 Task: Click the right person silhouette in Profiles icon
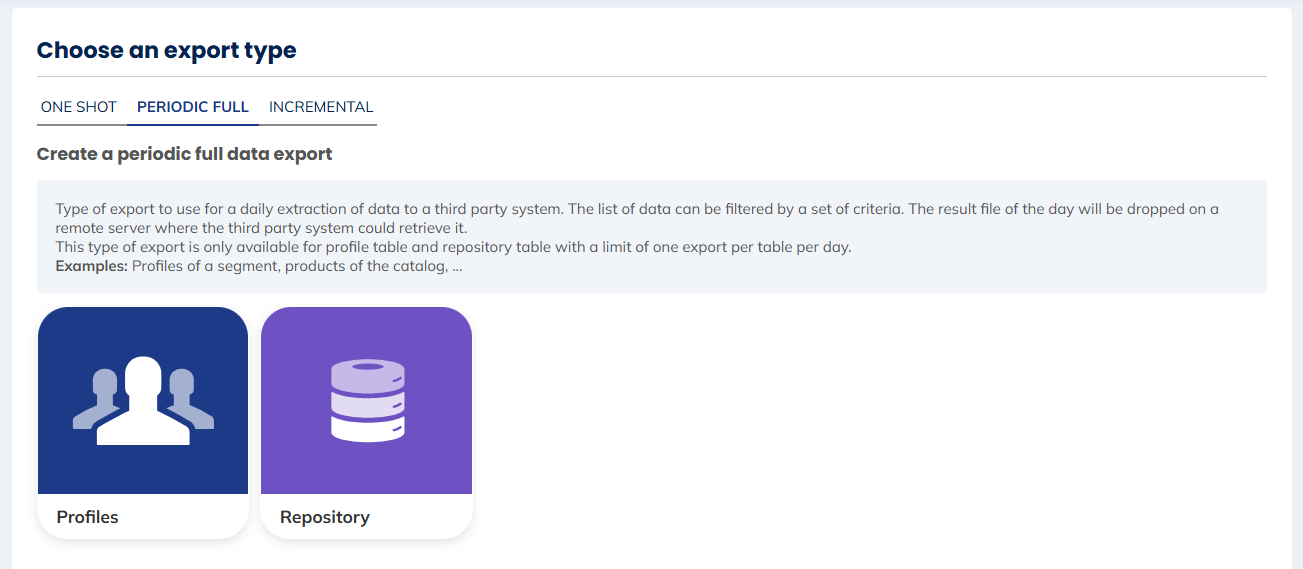coord(186,400)
